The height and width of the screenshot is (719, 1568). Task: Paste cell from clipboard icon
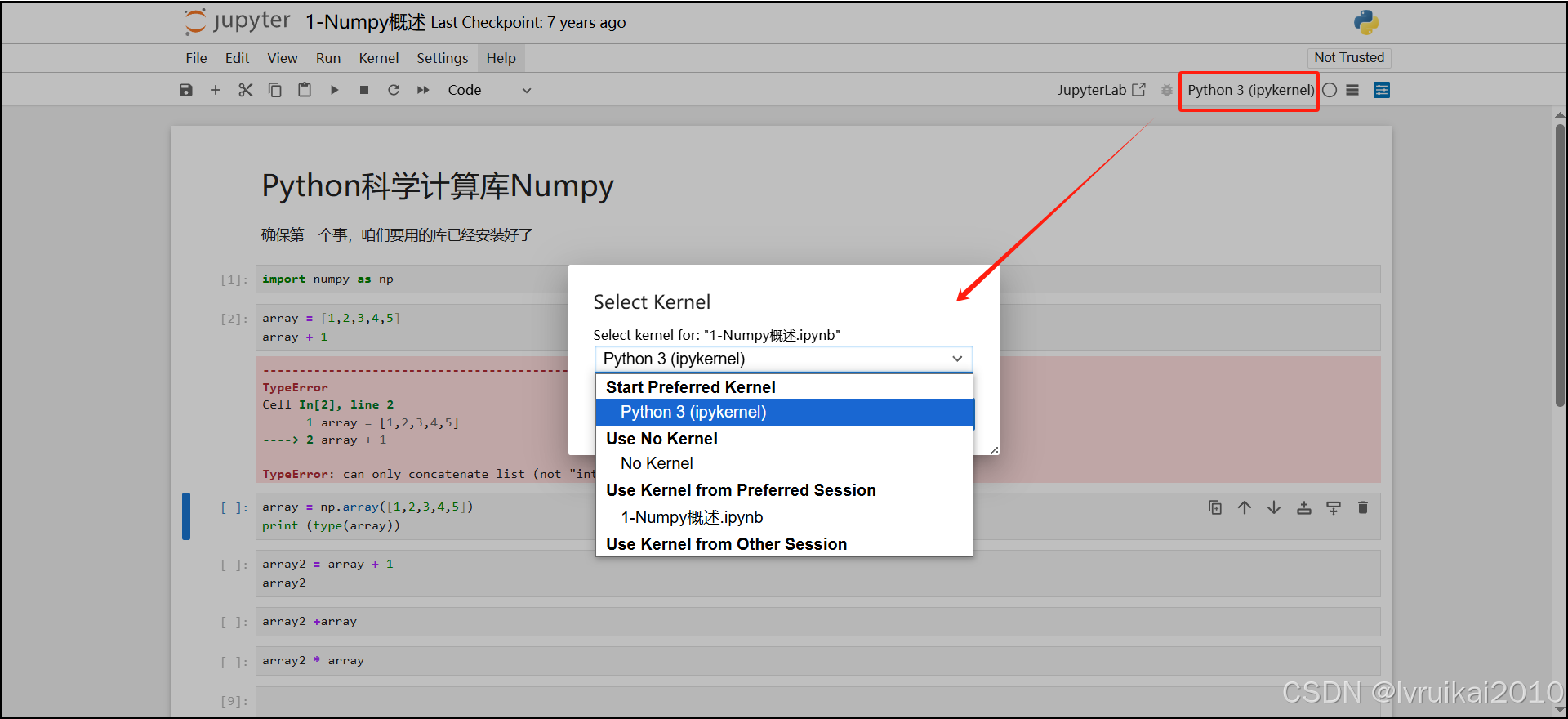pos(305,90)
